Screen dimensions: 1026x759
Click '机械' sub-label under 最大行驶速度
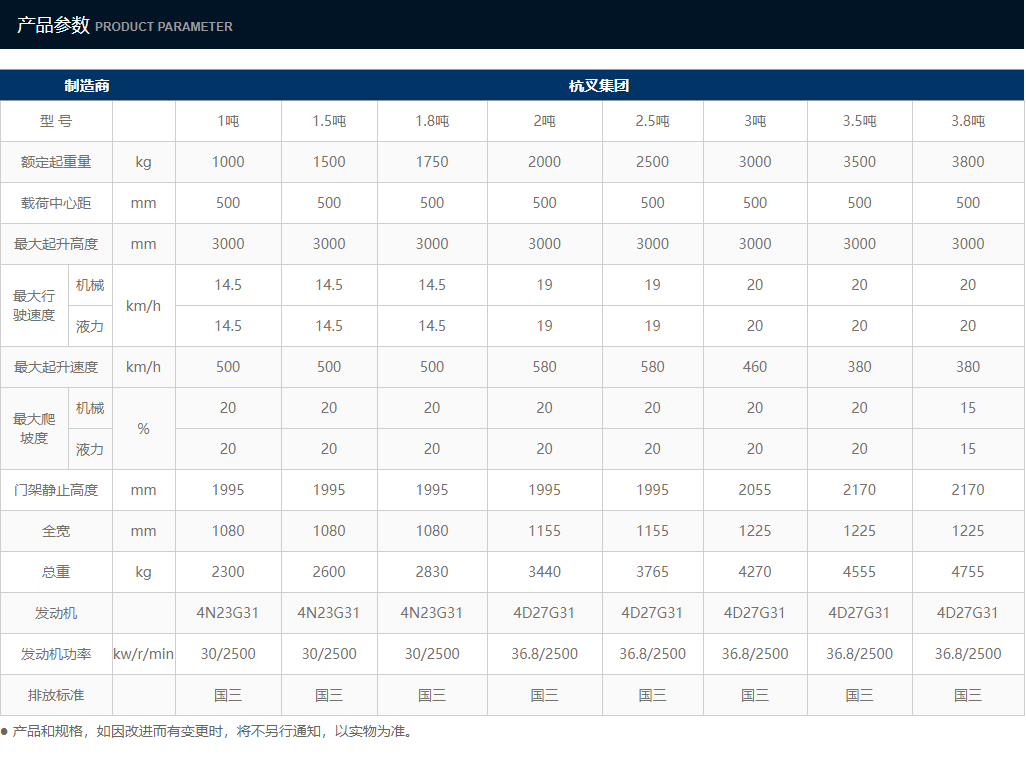tap(90, 285)
